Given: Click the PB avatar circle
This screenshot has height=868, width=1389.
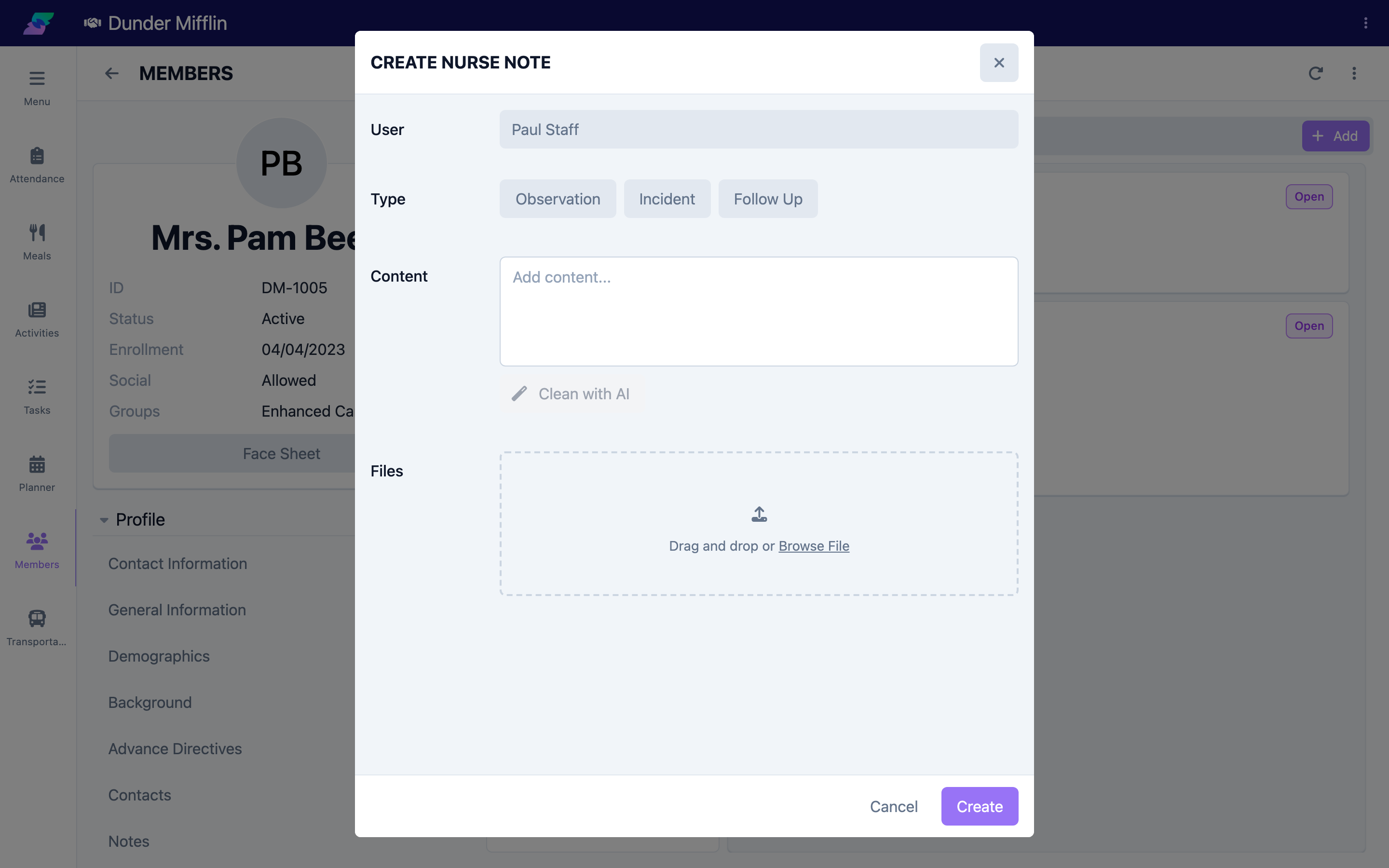Looking at the screenshot, I should click(281, 163).
